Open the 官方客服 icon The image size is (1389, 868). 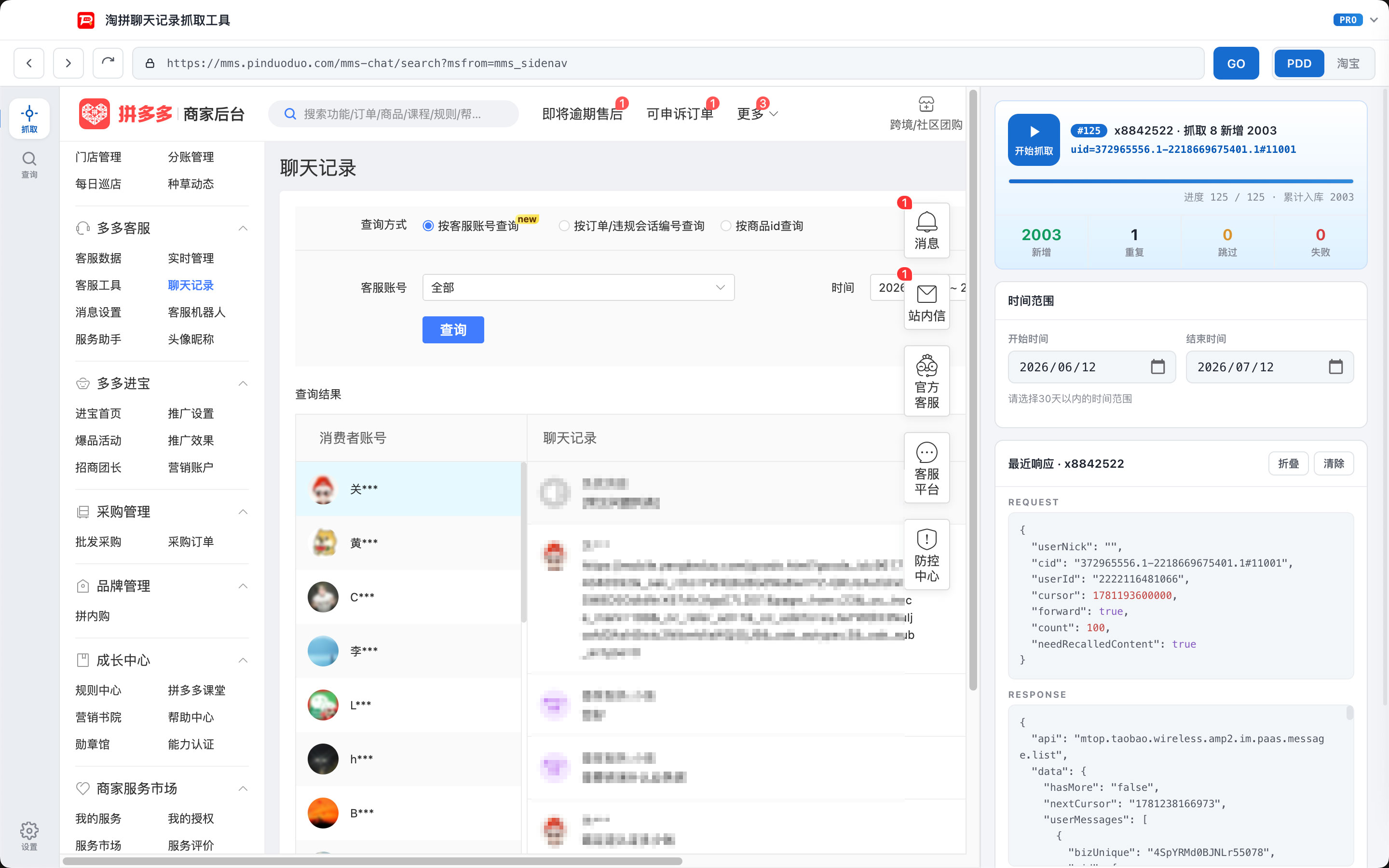click(926, 381)
